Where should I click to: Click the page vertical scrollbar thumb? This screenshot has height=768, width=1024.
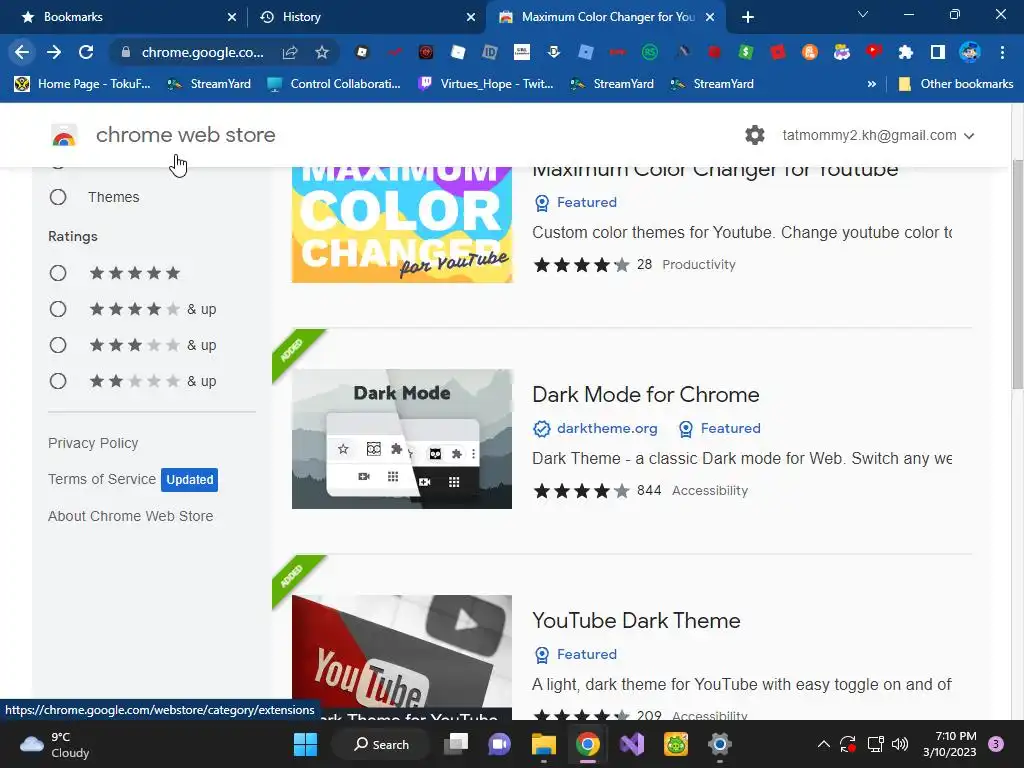(x=1017, y=274)
